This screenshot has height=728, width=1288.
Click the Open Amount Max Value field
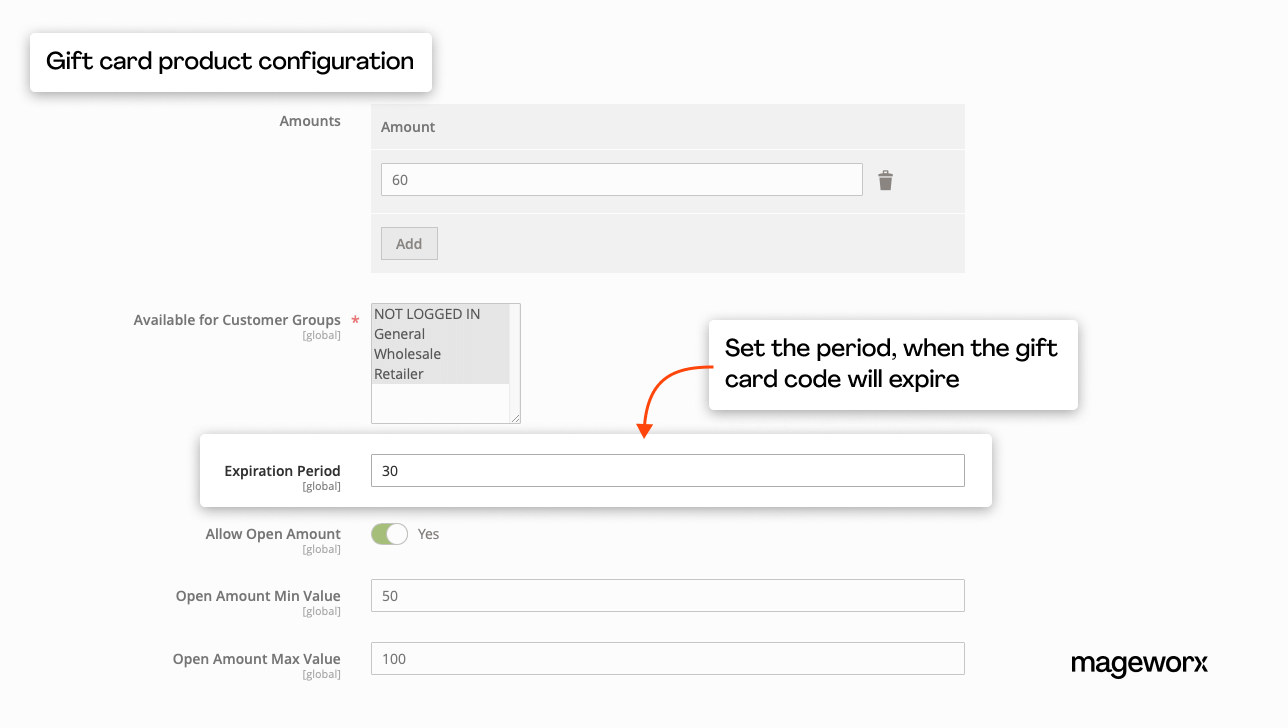[x=667, y=659]
